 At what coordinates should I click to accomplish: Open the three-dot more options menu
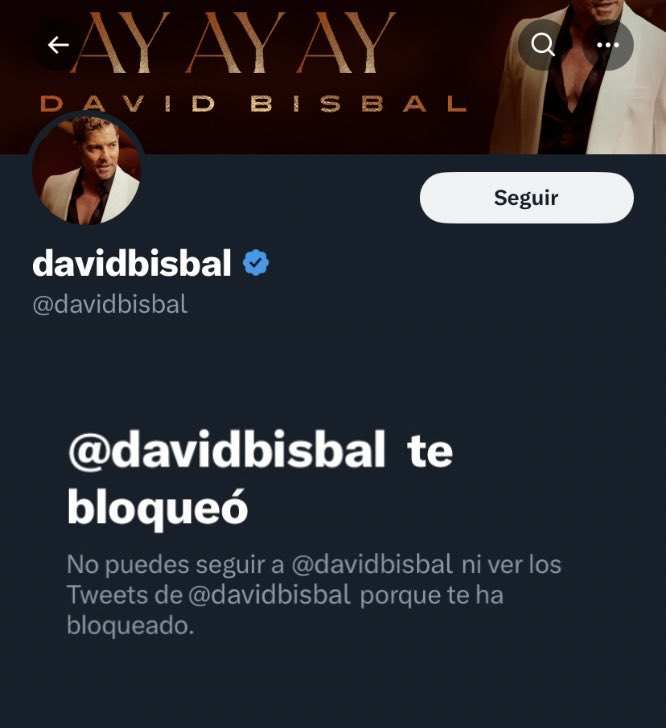(607, 45)
